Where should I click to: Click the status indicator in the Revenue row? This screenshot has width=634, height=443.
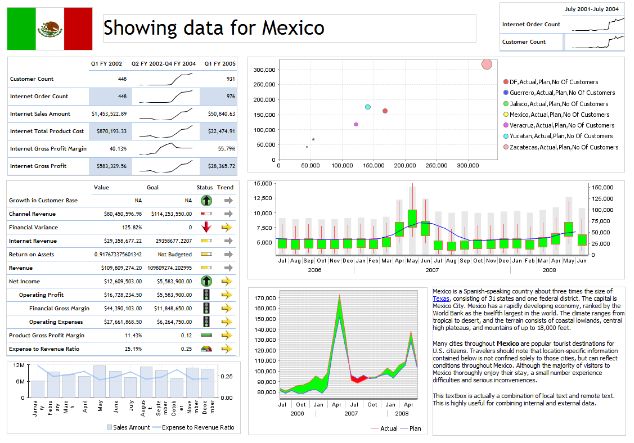(x=206, y=268)
